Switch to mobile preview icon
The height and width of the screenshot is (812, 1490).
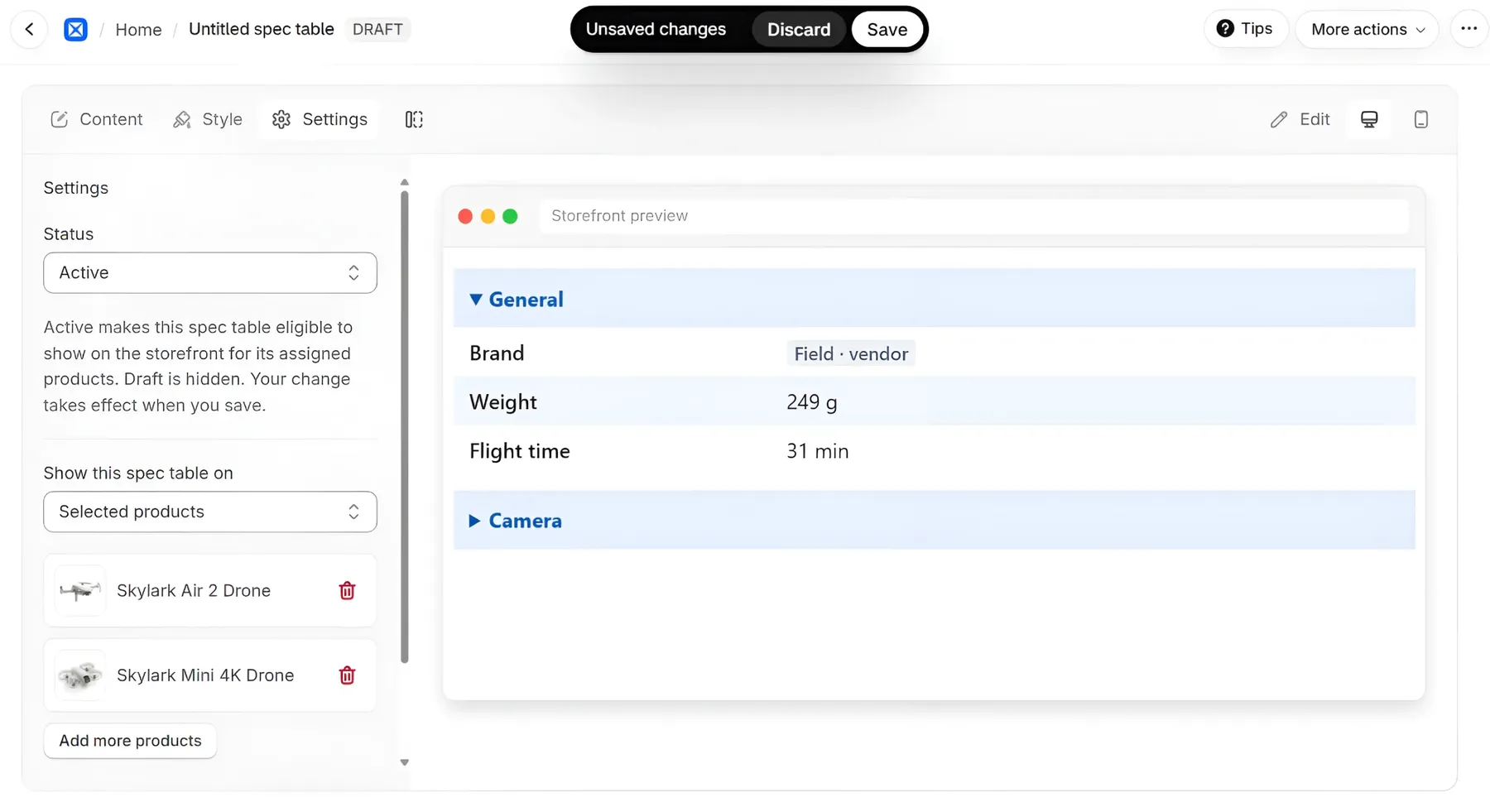(x=1420, y=119)
